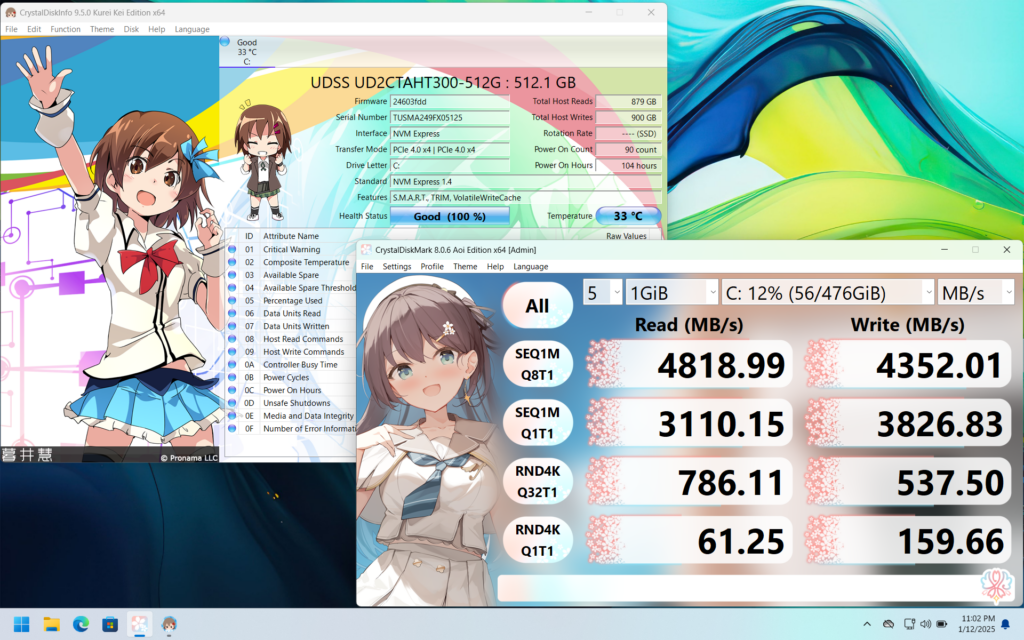This screenshot has height=640, width=1024.
Task: Open Microsoft Store taskbar icon
Action: click(110, 624)
